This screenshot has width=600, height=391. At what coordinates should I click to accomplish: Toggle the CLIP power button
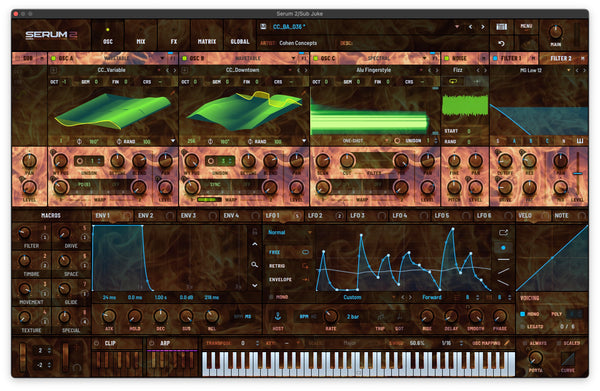pos(96,343)
